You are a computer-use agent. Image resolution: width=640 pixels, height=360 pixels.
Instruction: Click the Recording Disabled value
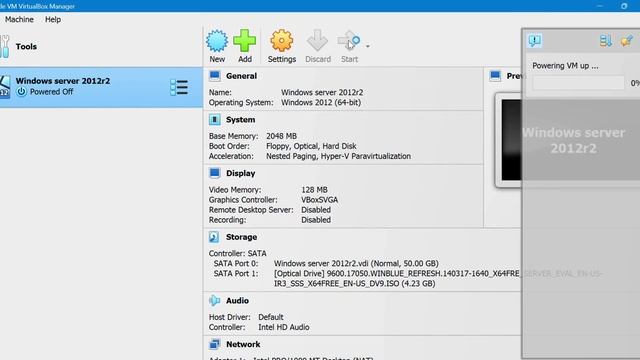316,220
